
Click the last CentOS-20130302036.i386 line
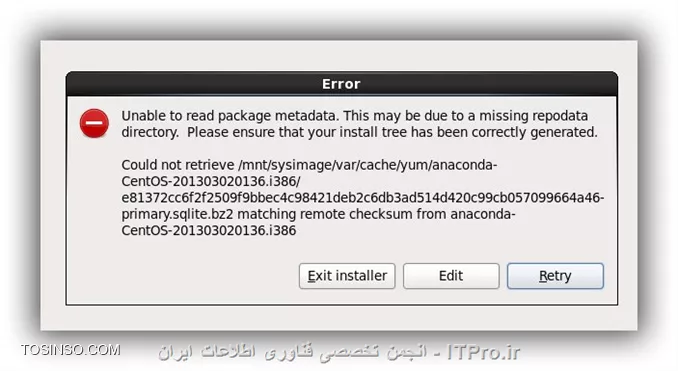(208, 230)
